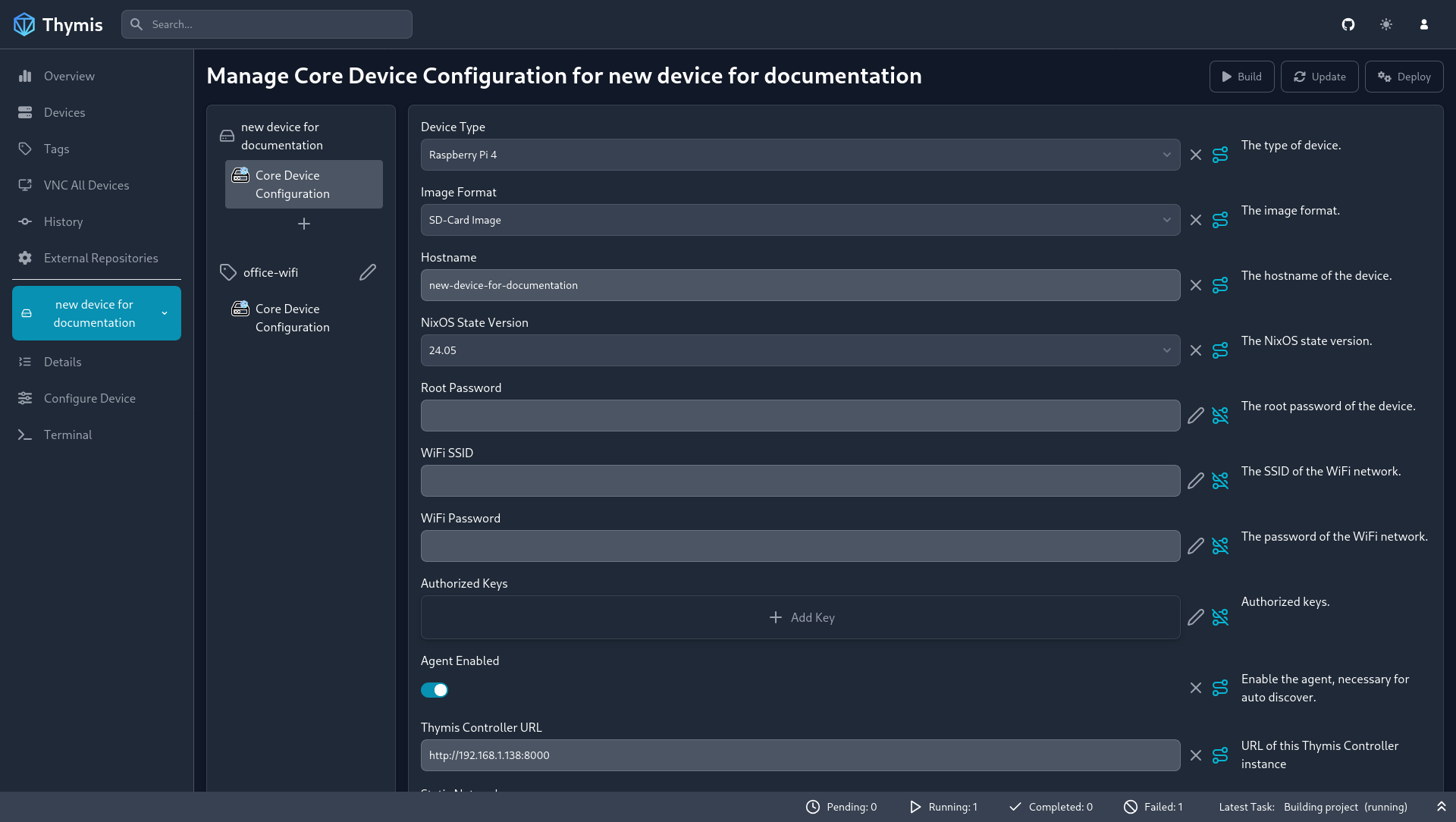Click the clear icon next to Device Type
The width and height of the screenshot is (1456, 822).
[x=1196, y=155]
